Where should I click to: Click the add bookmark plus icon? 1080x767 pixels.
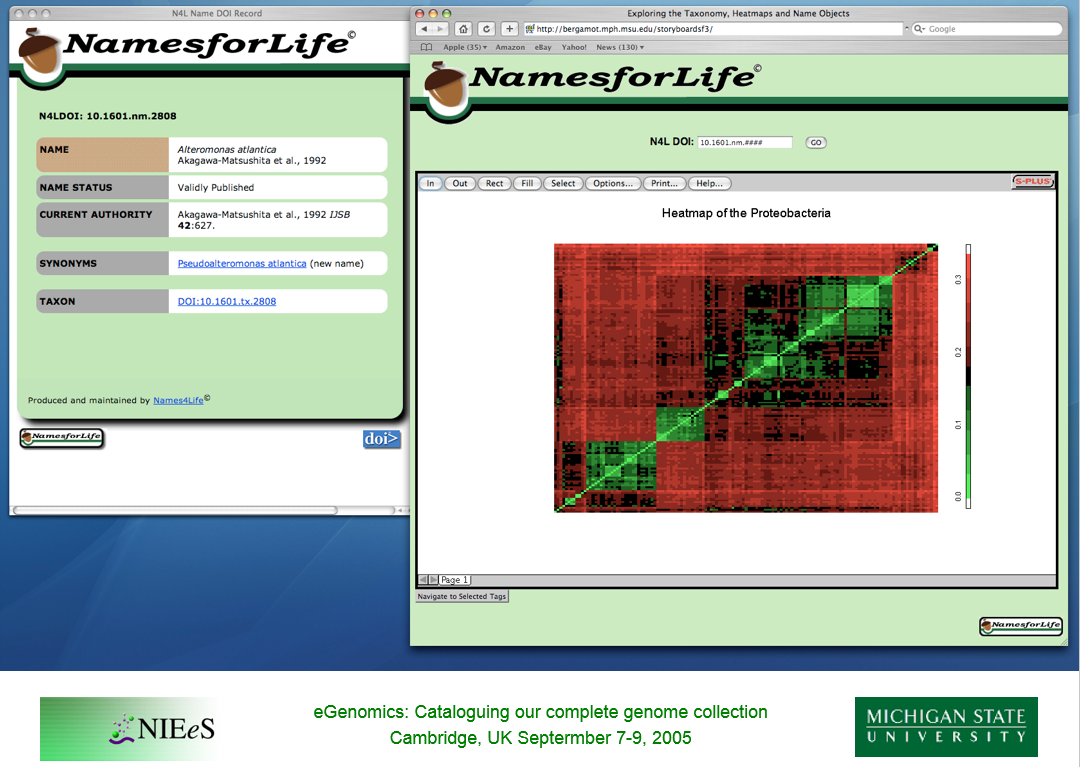coord(509,29)
